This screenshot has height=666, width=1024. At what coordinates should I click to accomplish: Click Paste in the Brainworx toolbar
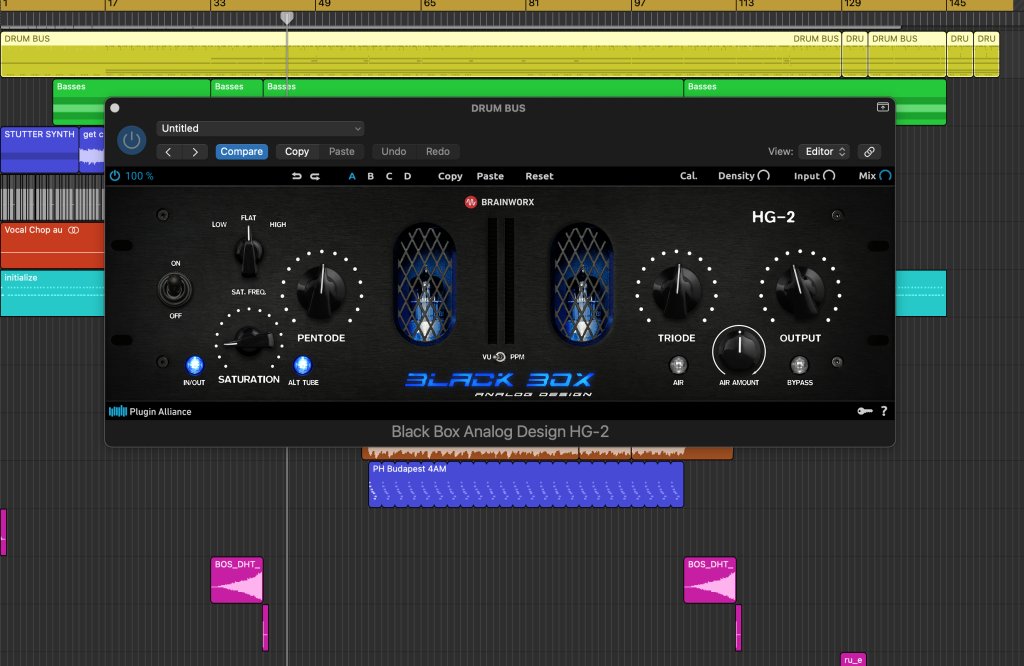click(490, 176)
